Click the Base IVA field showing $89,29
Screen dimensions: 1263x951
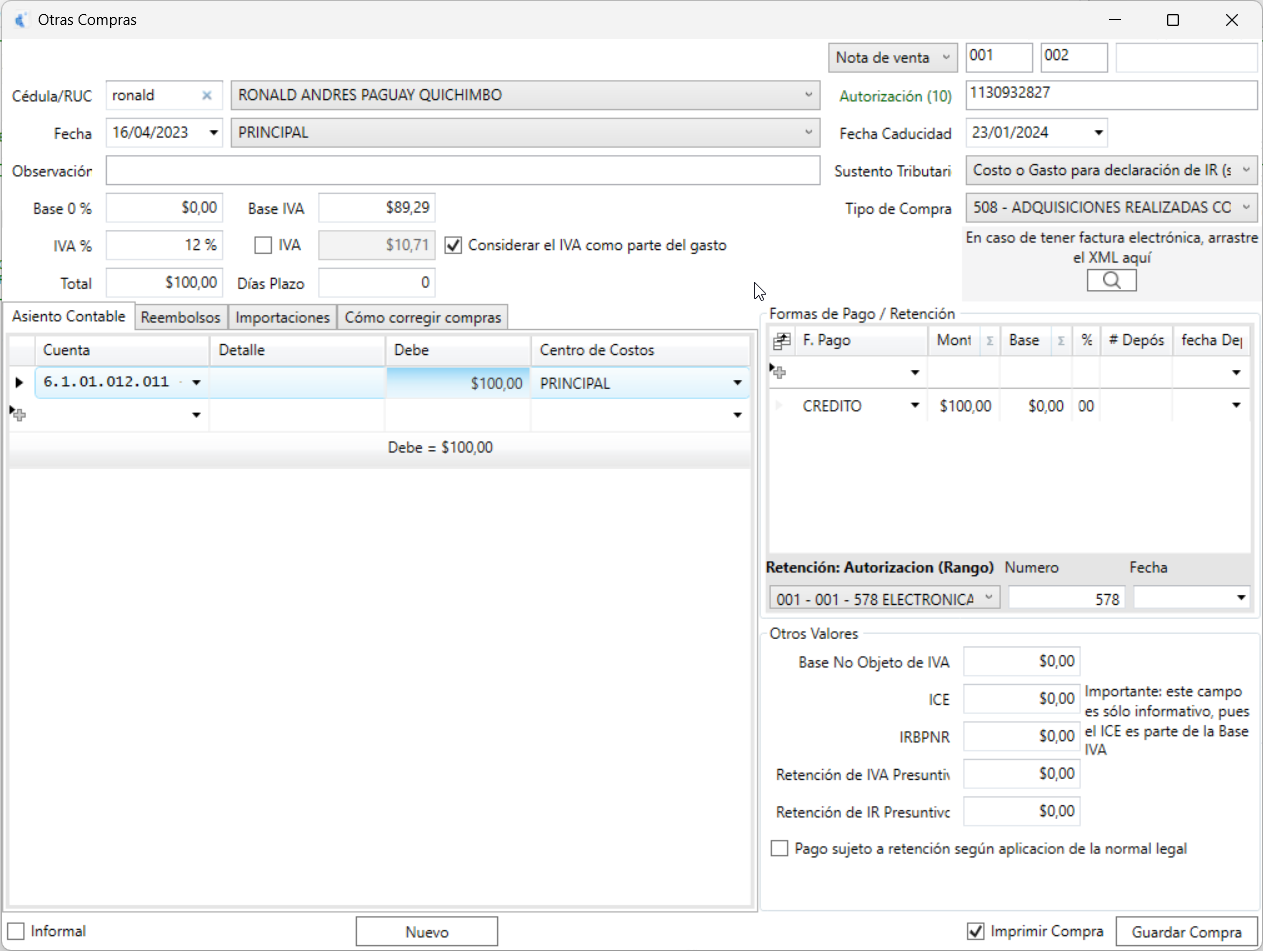click(377, 208)
